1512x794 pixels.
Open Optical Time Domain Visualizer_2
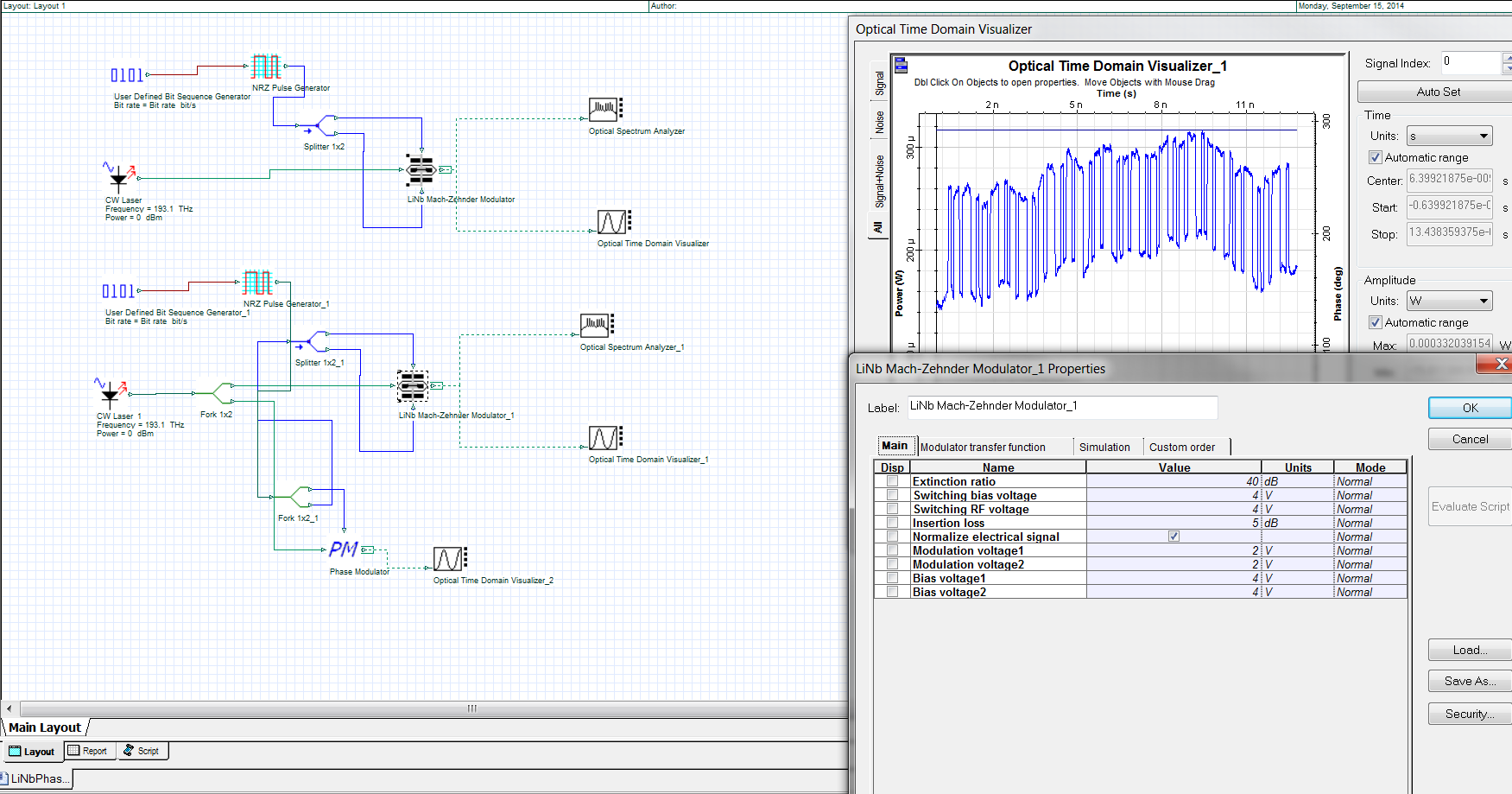pyautogui.click(x=447, y=557)
